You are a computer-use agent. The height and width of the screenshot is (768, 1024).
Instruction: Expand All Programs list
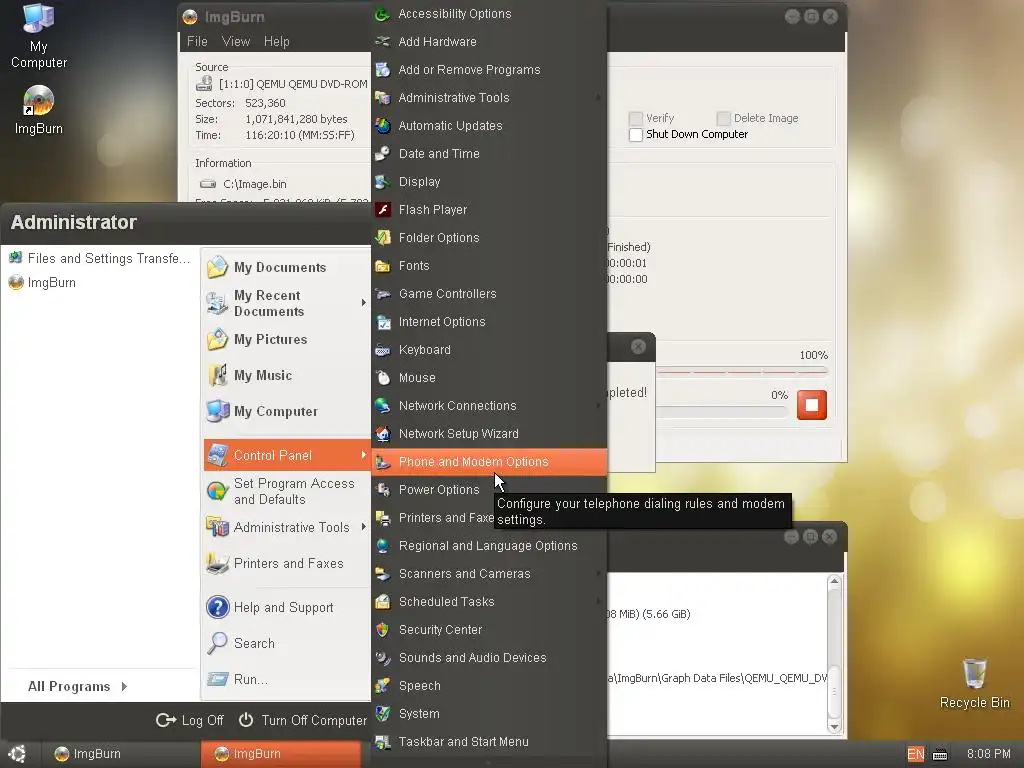click(x=78, y=686)
